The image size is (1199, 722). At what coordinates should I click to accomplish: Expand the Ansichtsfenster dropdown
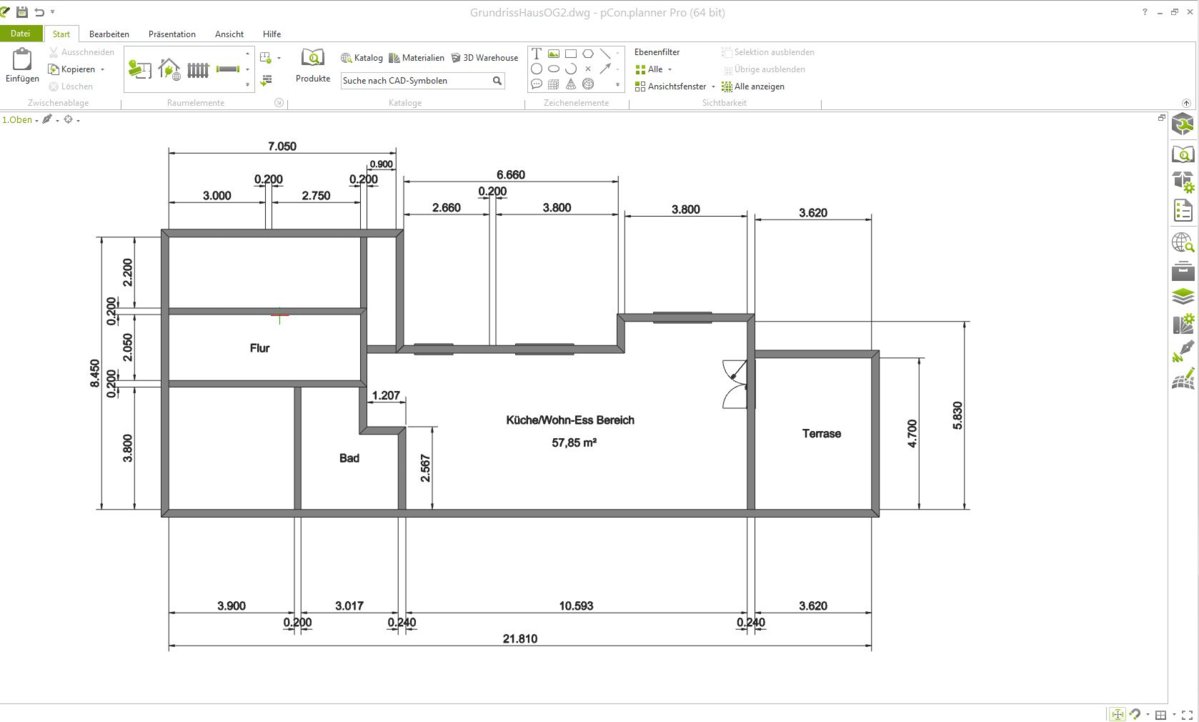tap(713, 87)
